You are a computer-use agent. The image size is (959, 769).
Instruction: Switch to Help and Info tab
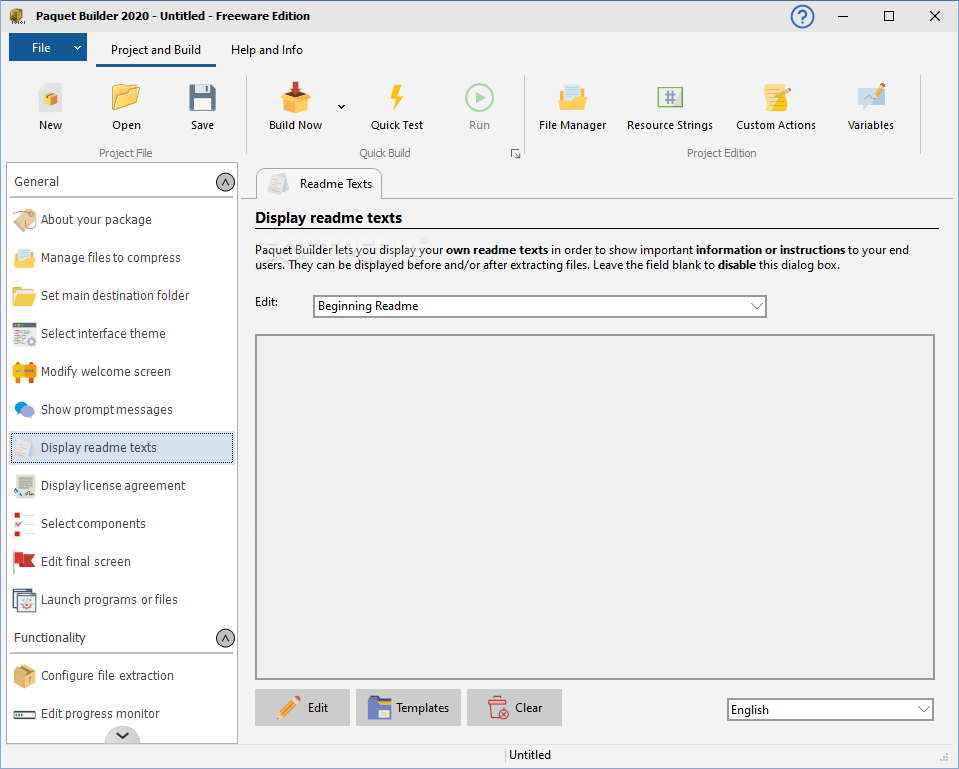click(x=267, y=50)
